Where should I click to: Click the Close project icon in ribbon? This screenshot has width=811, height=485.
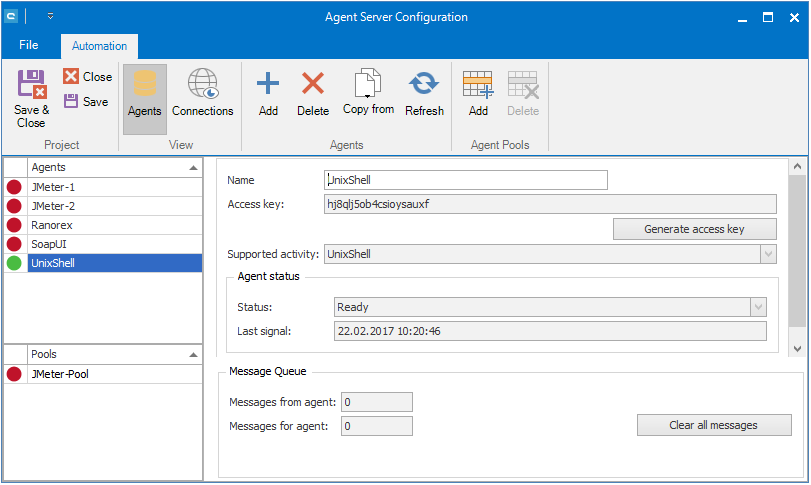[x=87, y=76]
